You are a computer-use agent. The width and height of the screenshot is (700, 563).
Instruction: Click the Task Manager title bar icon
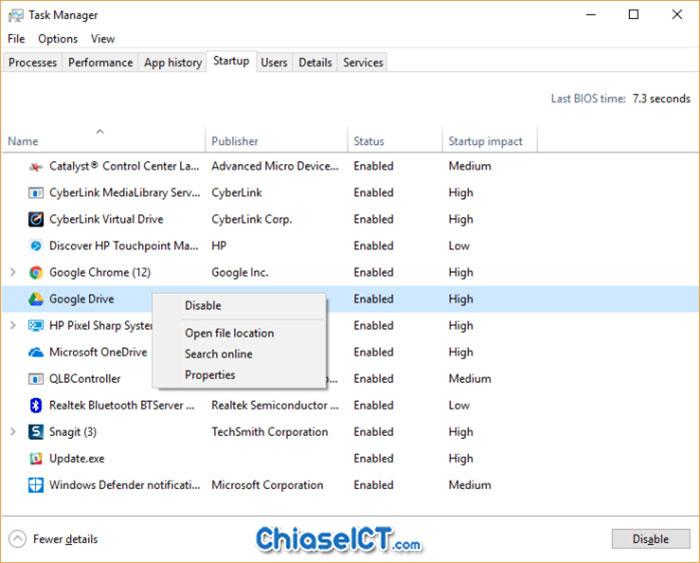16,15
